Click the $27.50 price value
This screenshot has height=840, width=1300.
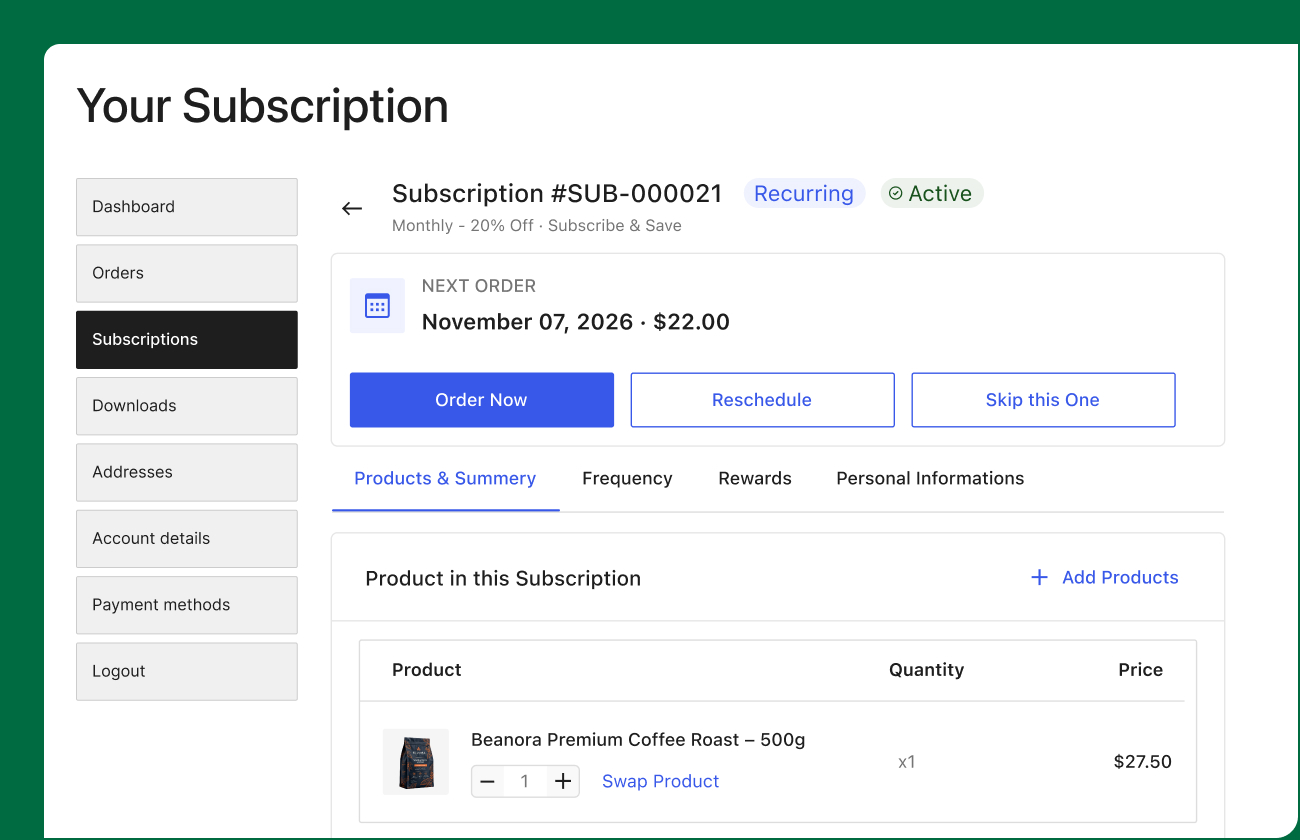coord(1143,762)
